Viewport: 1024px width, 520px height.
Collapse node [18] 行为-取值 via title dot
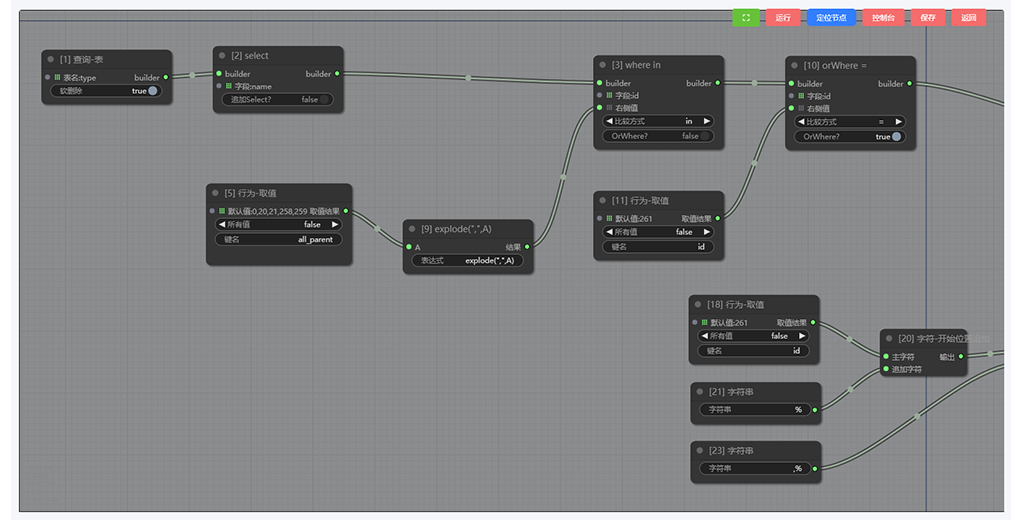[697, 304]
